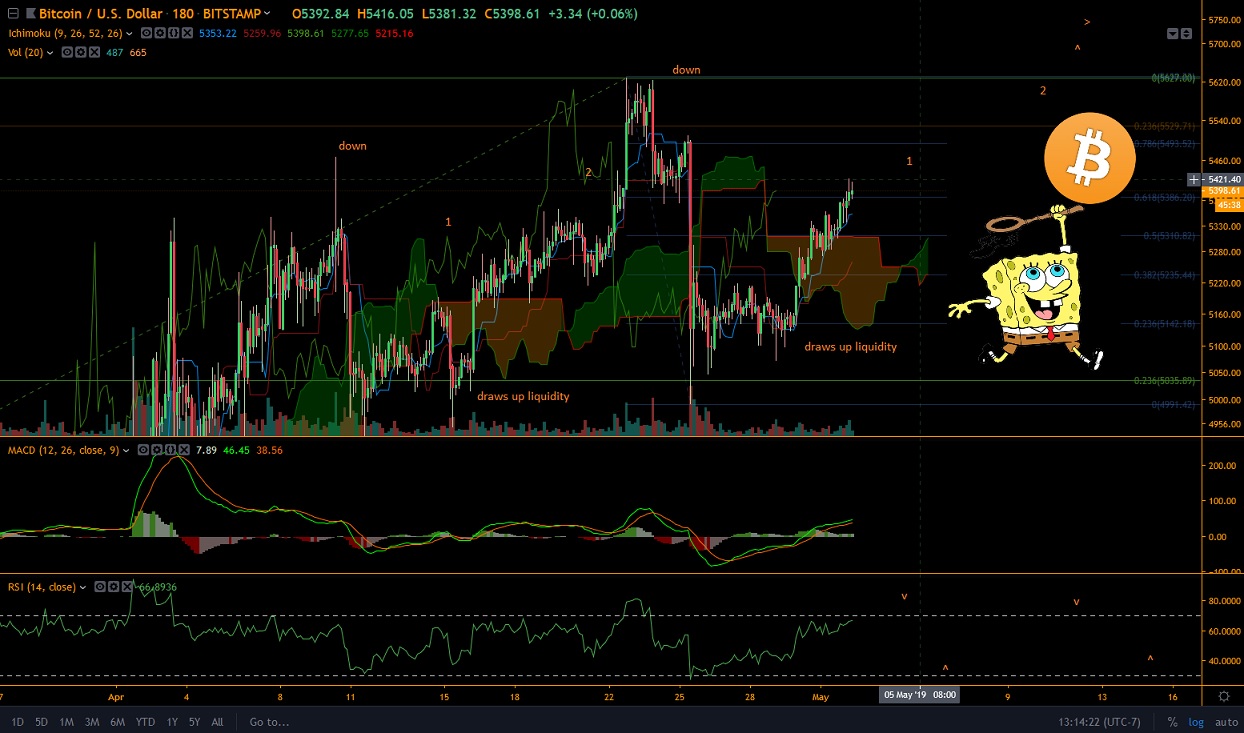
Task: Select the 3M time range
Action: [x=92, y=722]
